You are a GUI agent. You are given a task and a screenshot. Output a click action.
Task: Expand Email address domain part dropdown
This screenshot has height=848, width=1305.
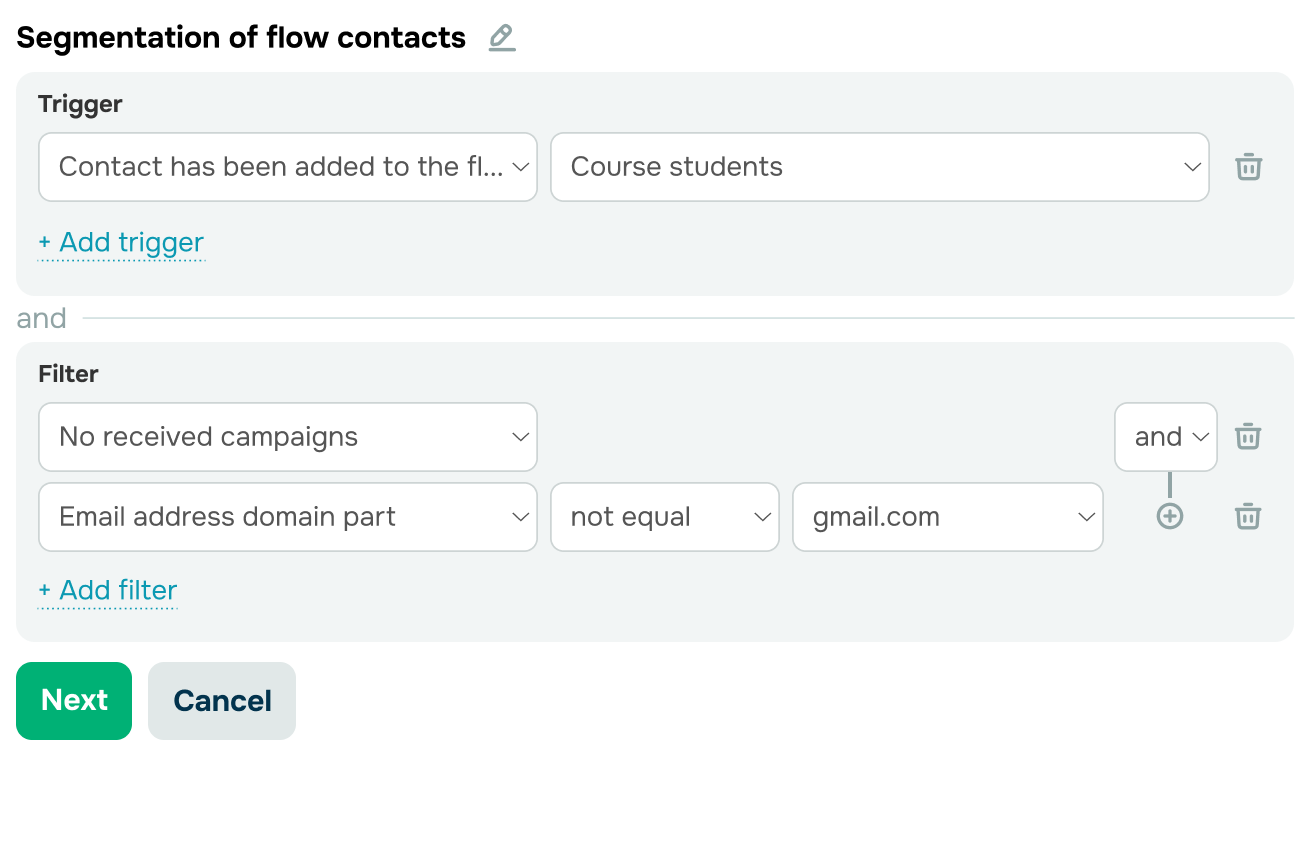[x=288, y=517]
